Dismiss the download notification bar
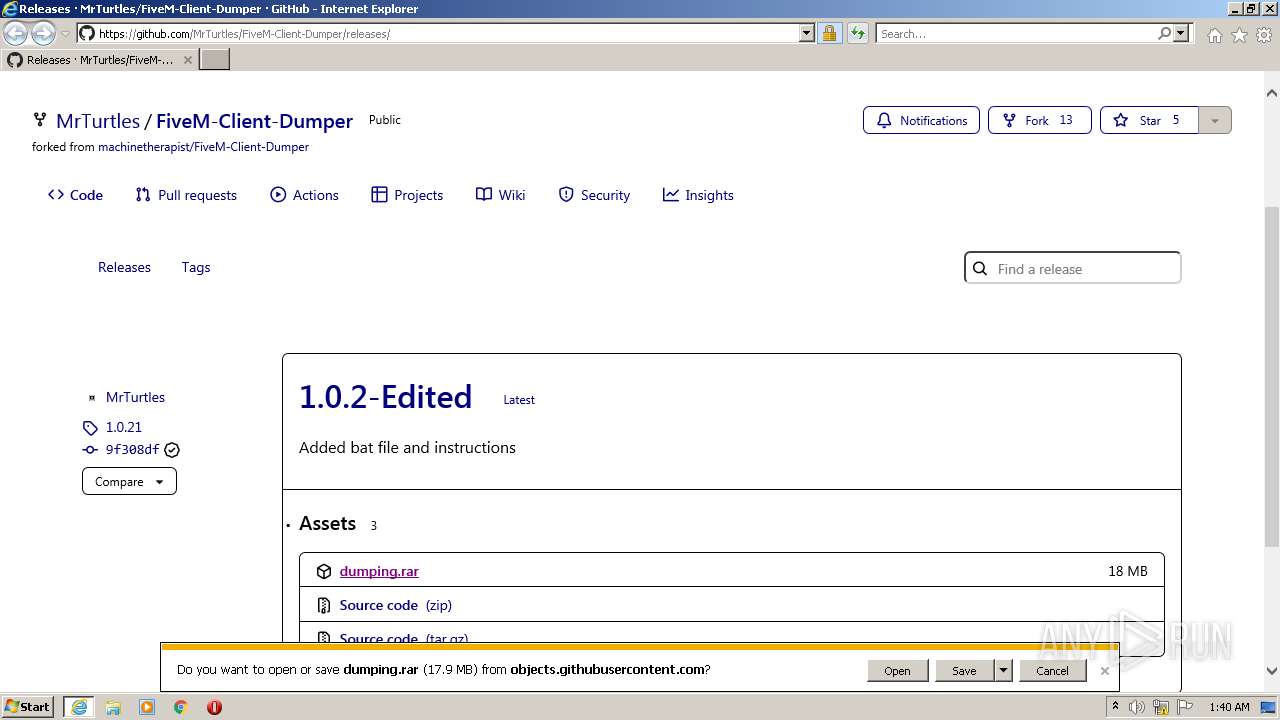The width and height of the screenshot is (1280, 720). [x=1105, y=670]
